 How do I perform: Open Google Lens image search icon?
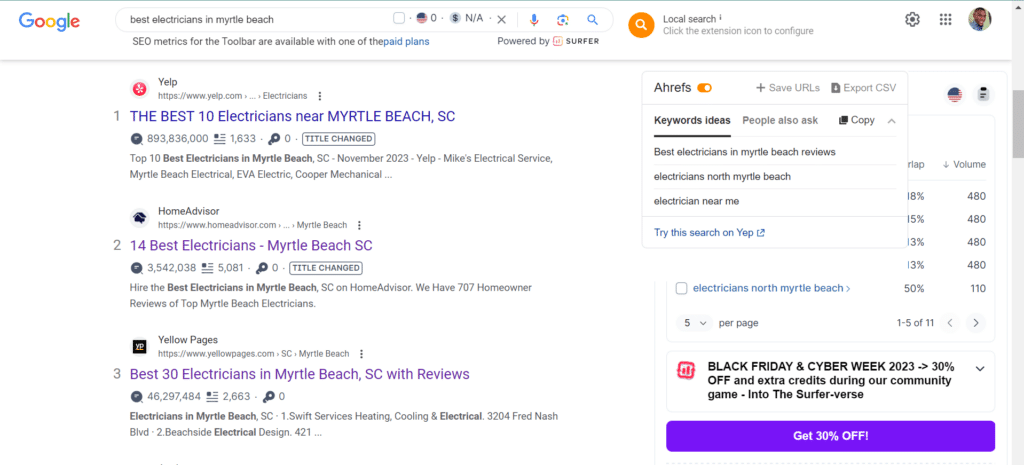[563, 20]
